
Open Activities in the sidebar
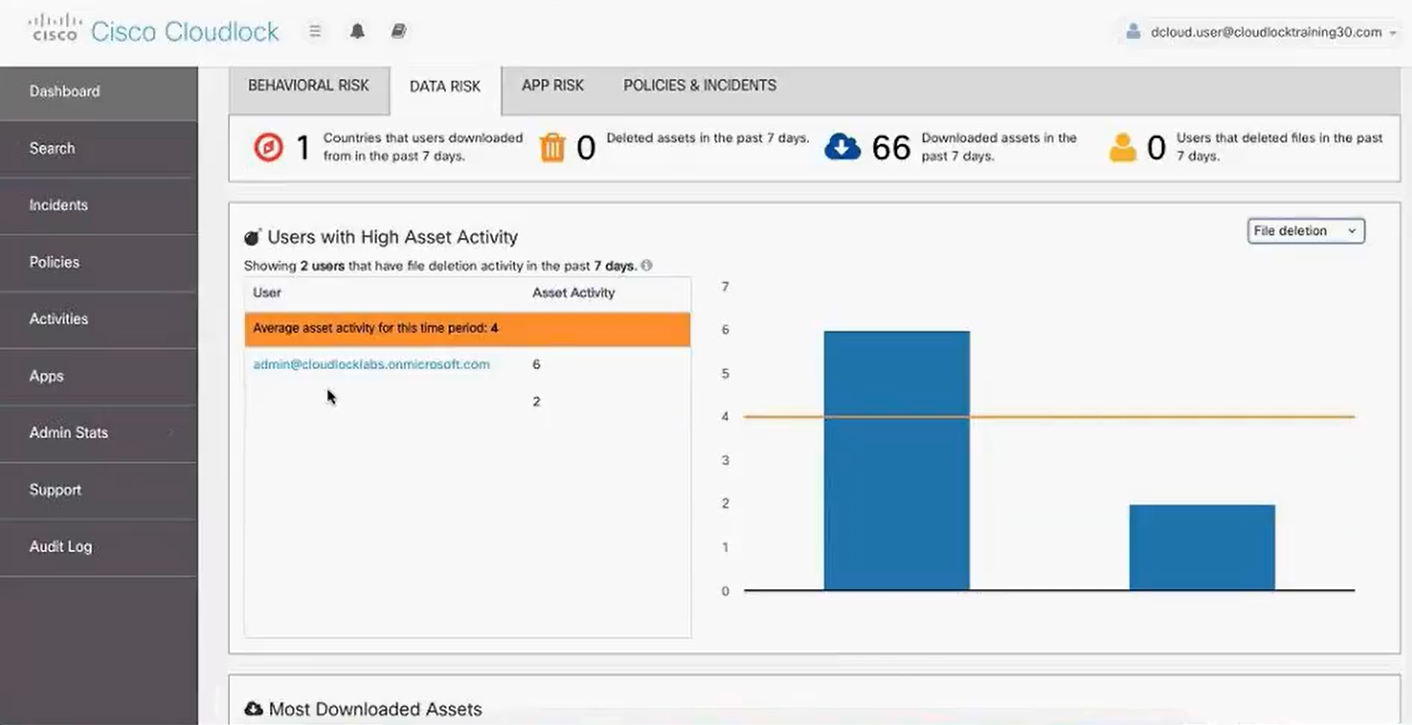(99, 320)
